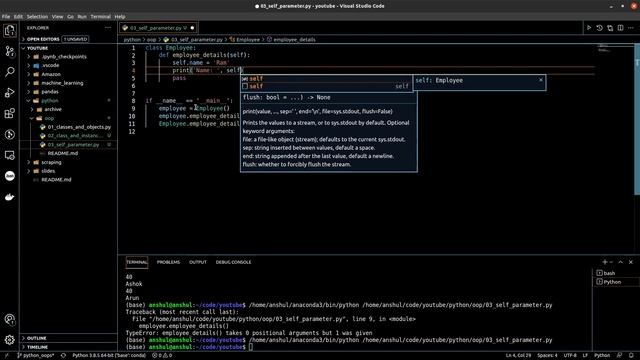The image size is (640, 360).
Task: Open the Accounts menu icon
Action: pyautogui.click(x=10, y=320)
